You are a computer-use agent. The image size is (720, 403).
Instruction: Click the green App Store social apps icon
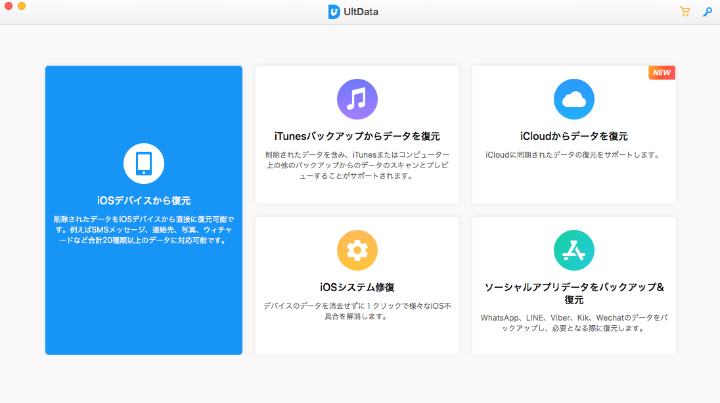[x=574, y=250]
